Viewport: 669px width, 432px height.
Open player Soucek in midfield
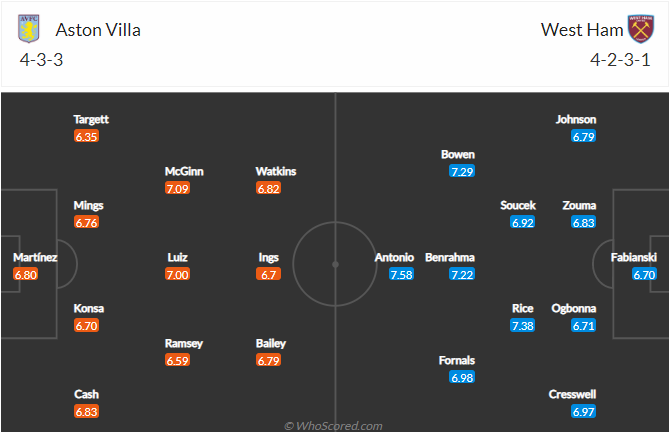[x=518, y=205]
